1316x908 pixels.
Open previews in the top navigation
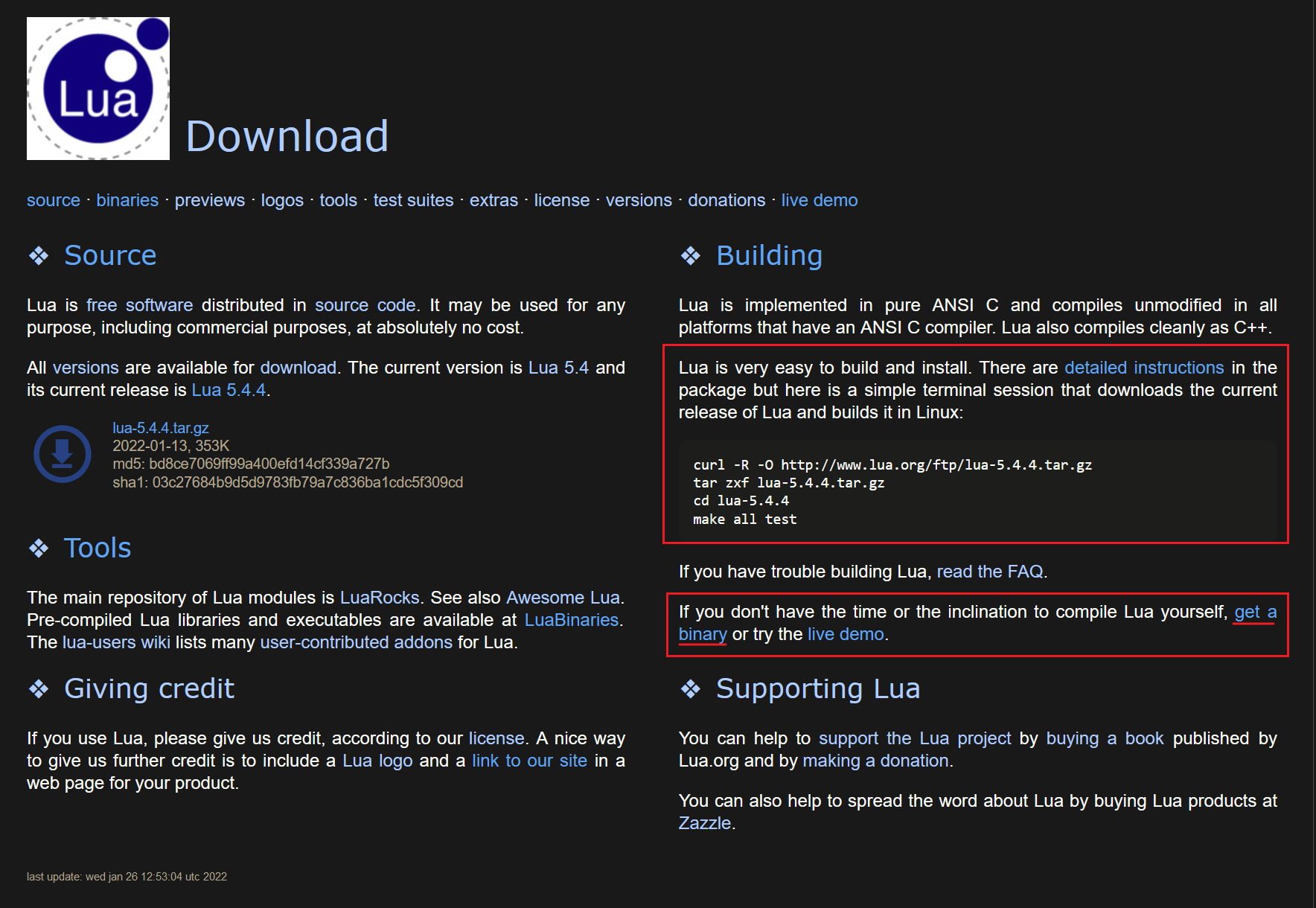(x=210, y=200)
